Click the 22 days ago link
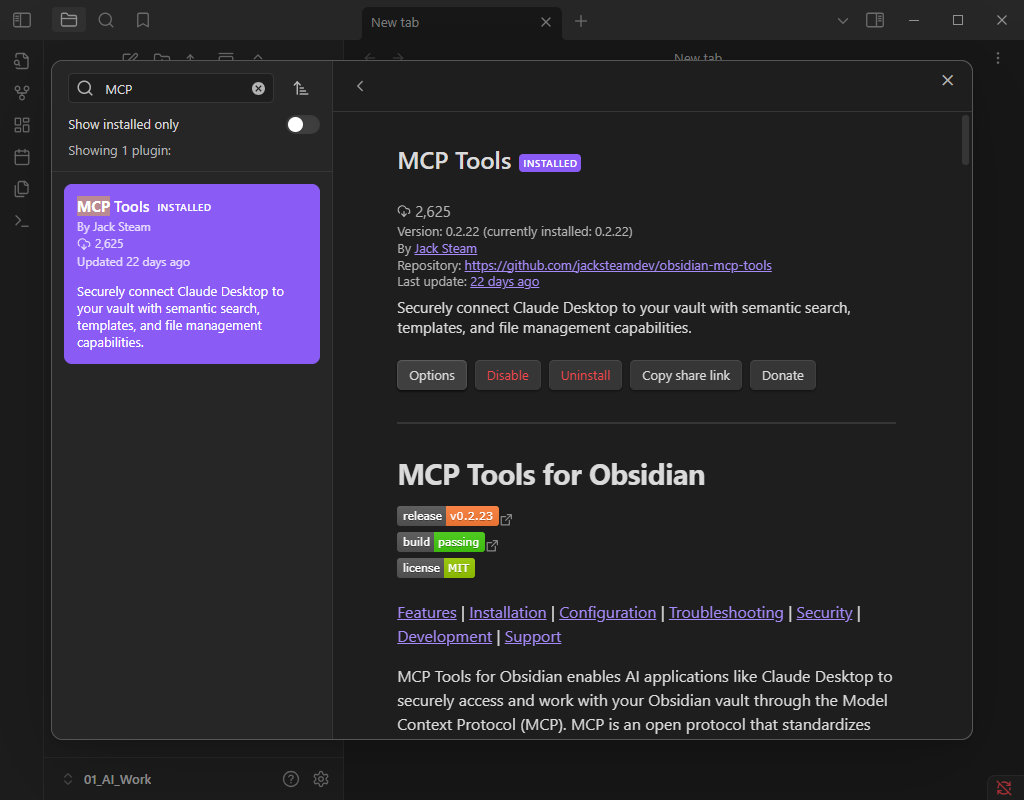Image resolution: width=1024 pixels, height=800 pixels. pyautogui.click(x=504, y=282)
